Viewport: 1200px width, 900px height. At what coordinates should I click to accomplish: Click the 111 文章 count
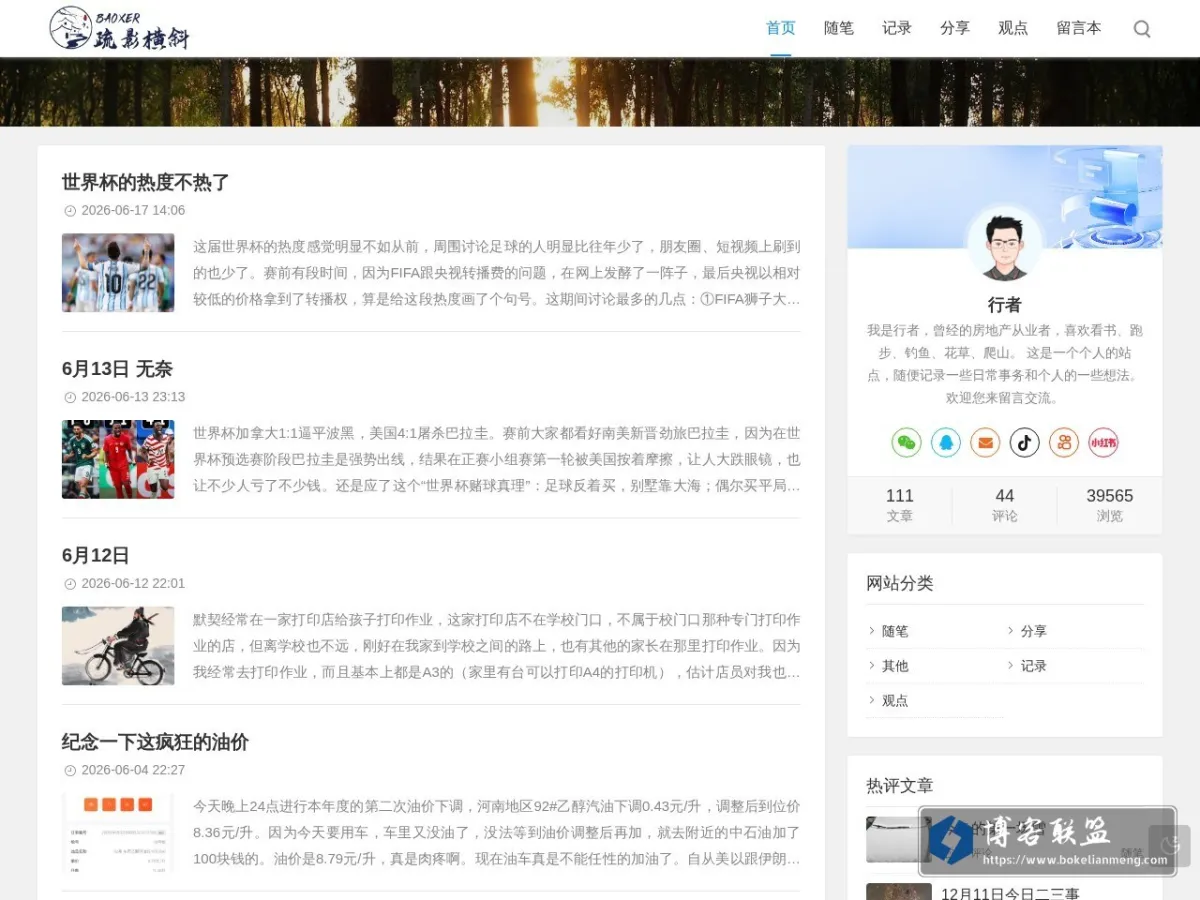(x=900, y=505)
